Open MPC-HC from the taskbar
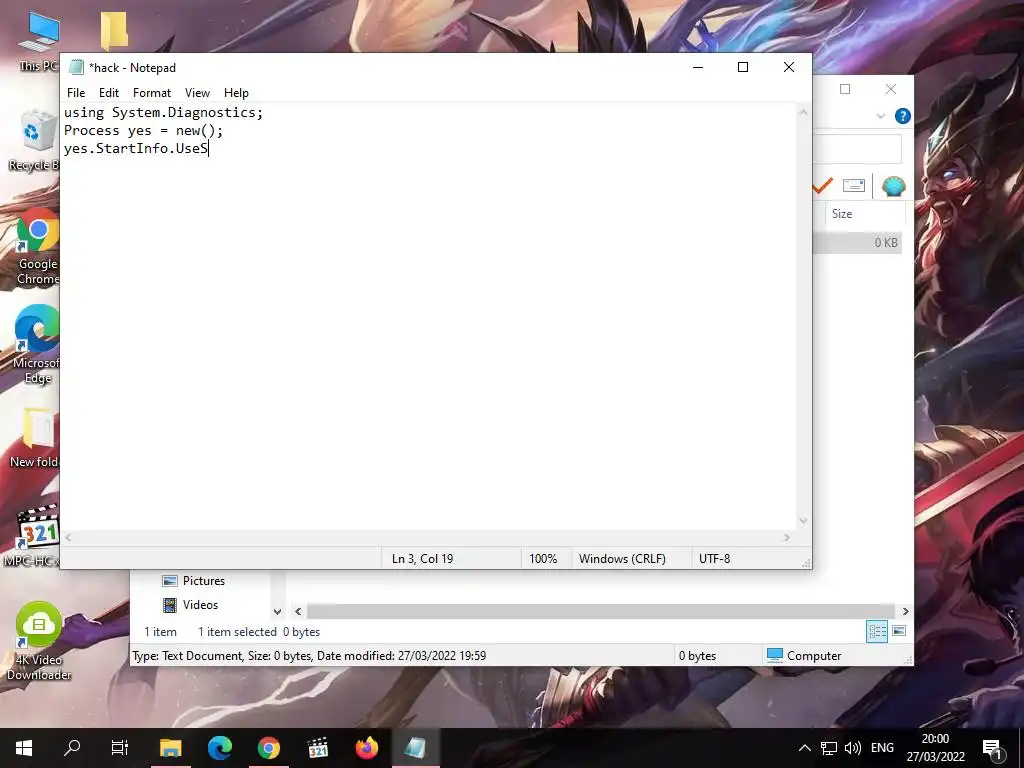1024x768 pixels. 318,748
